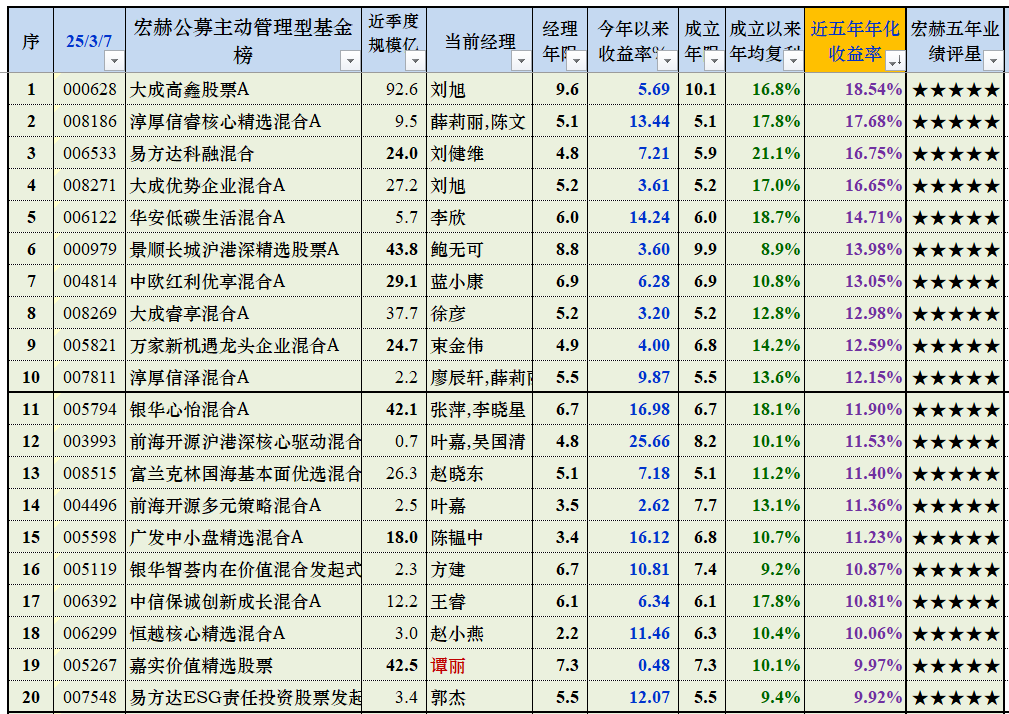The image size is (1009, 714).
Task: Open filter dropdown on 宏赫公募主动管理型基金榜 column
Action: pos(350,61)
